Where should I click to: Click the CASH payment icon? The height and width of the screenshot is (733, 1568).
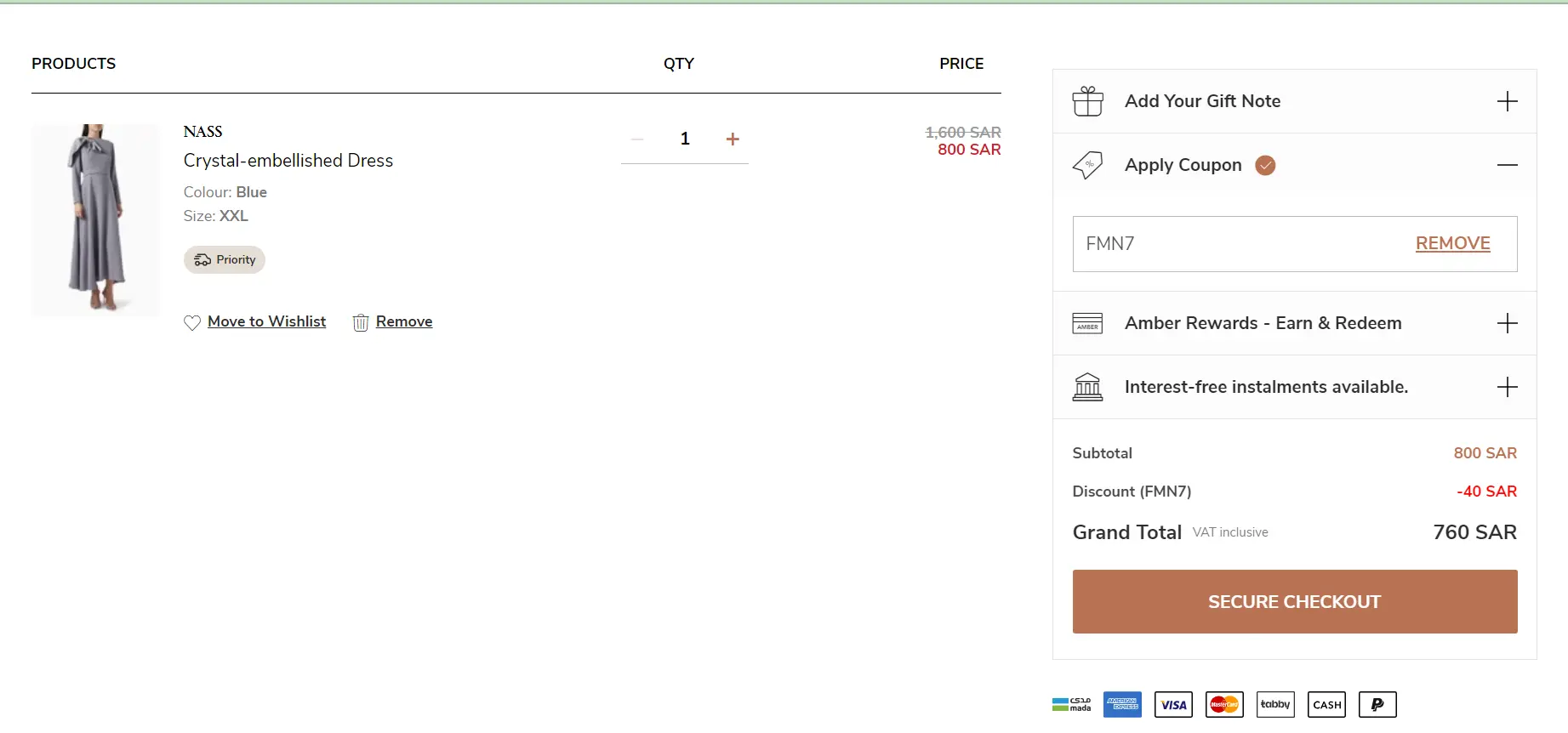click(1326, 704)
